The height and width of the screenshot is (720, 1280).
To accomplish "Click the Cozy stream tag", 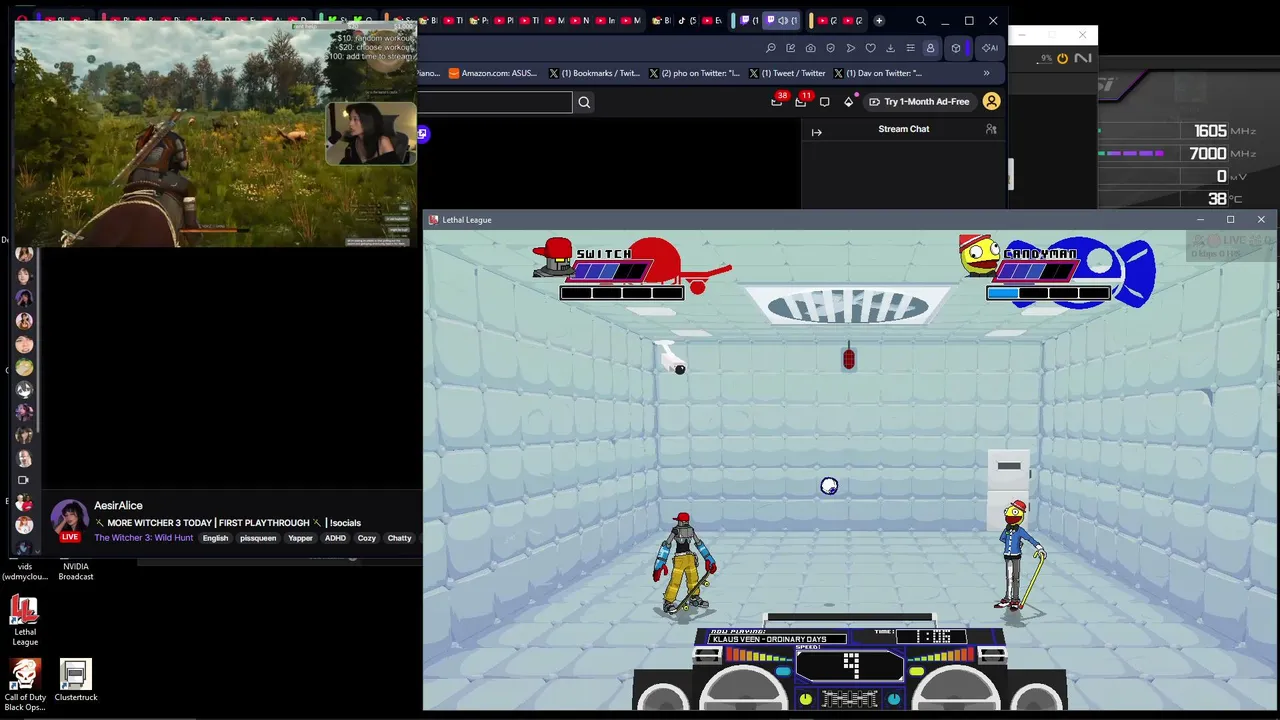I will click(367, 538).
